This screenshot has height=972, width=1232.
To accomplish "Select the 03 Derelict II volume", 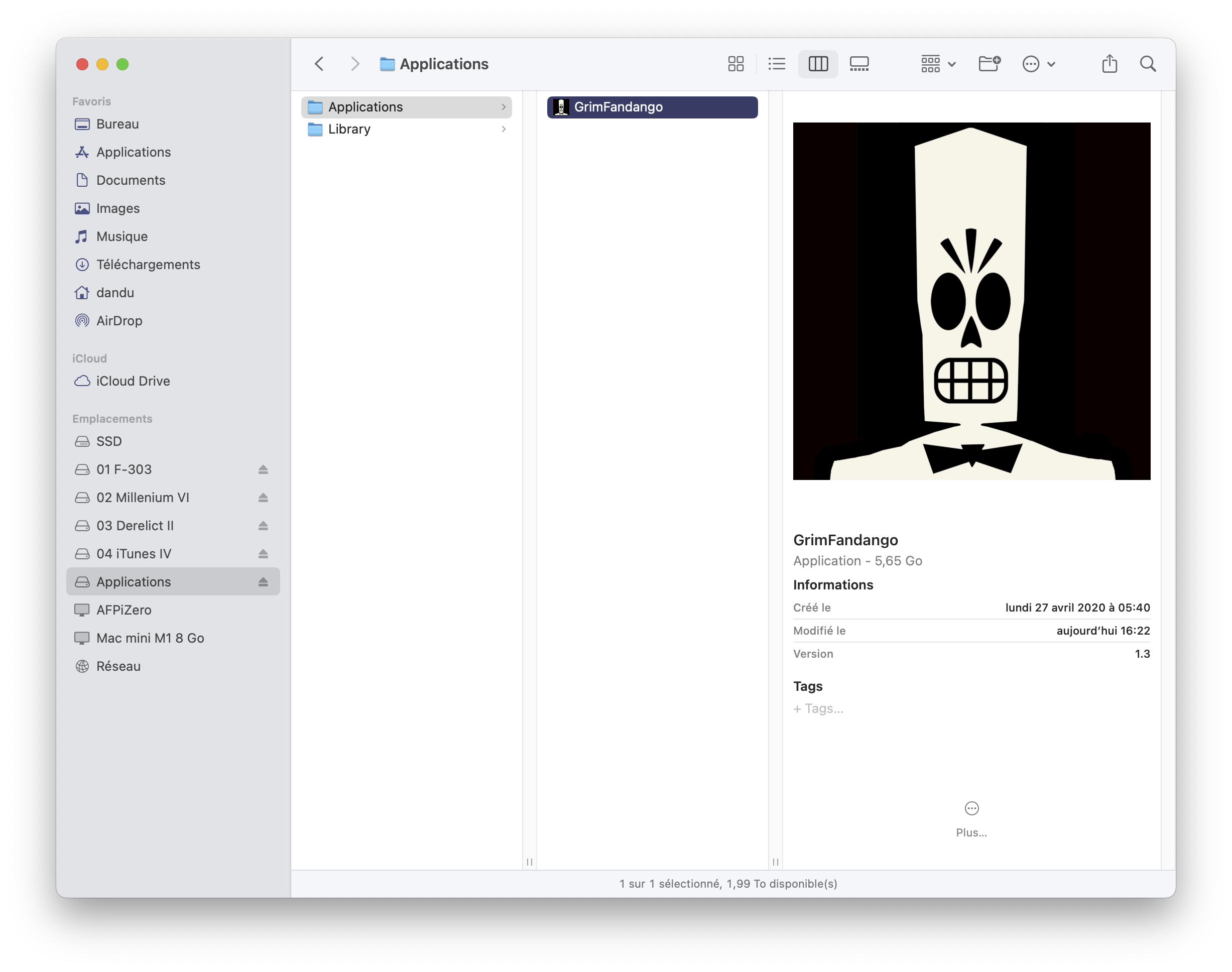I will coord(173,525).
